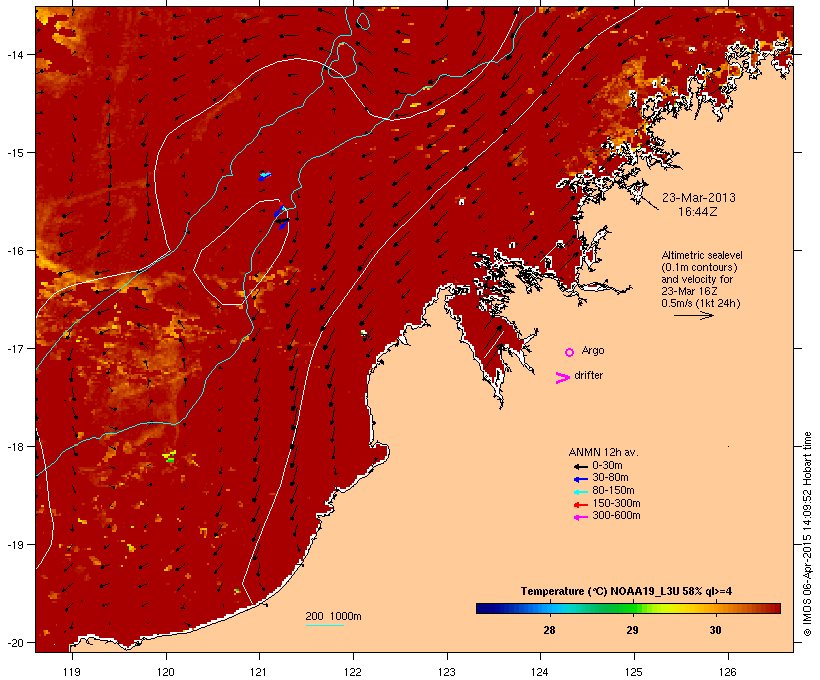Click the dark blue end of temperature colorbar
This screenshot has height=680, width=820.
pyautogui.click(x=481, y=608)
